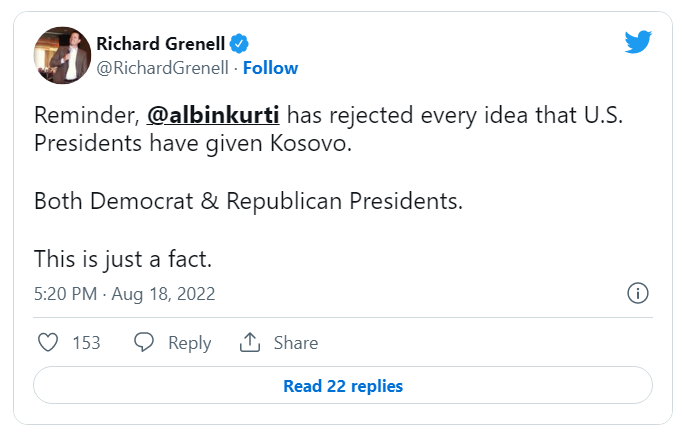Click the blue Twitter bird logo
This screenshot has width=683, height=432.
click(638, 42)
